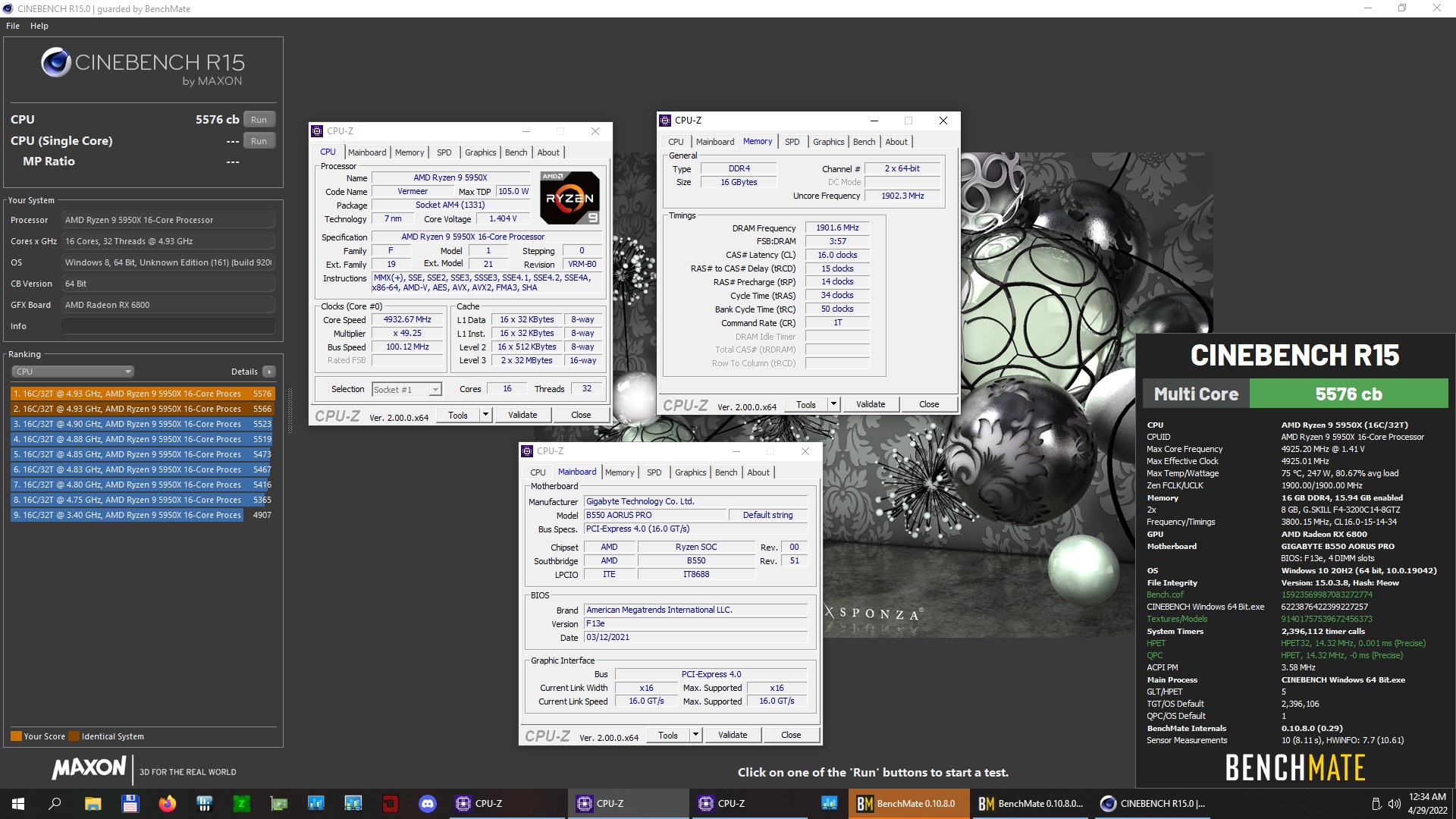The width and height of the screenshot is (1456, 819).
Task: Open volume control in system tray
Action: tap(1394, 804)
